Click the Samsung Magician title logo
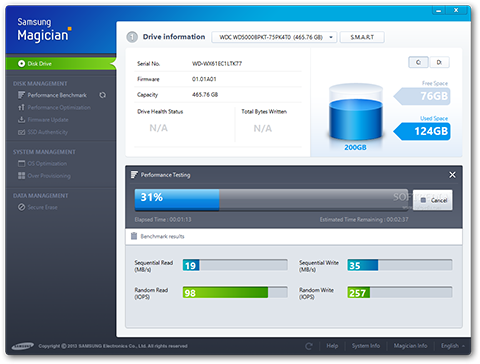 pos(44,30)
